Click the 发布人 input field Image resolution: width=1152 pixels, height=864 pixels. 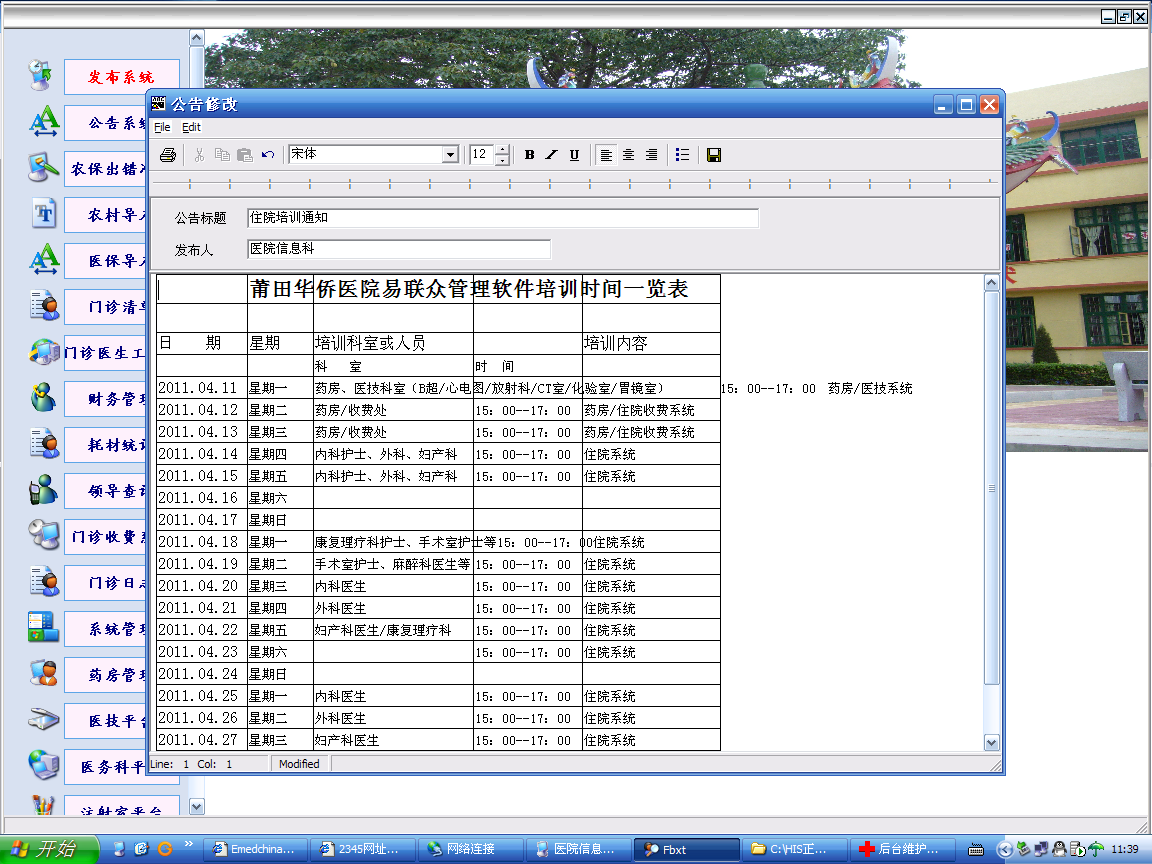[x=399, y=249]
